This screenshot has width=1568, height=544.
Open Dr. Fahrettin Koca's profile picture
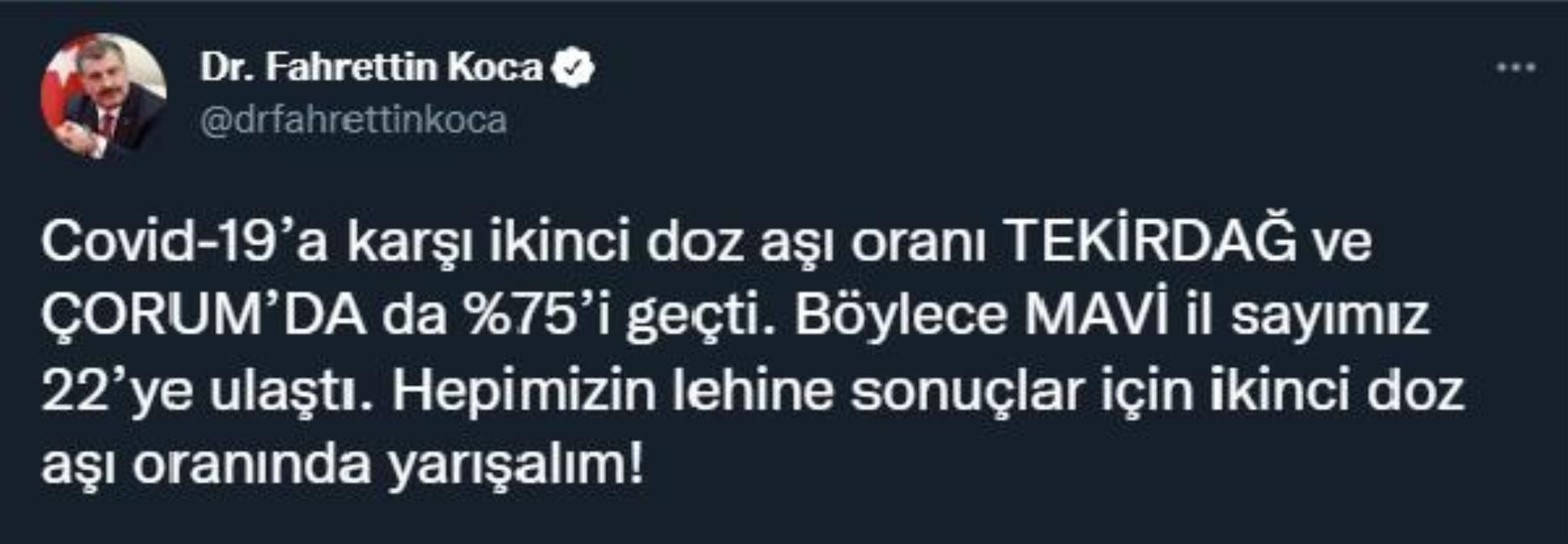103,95
